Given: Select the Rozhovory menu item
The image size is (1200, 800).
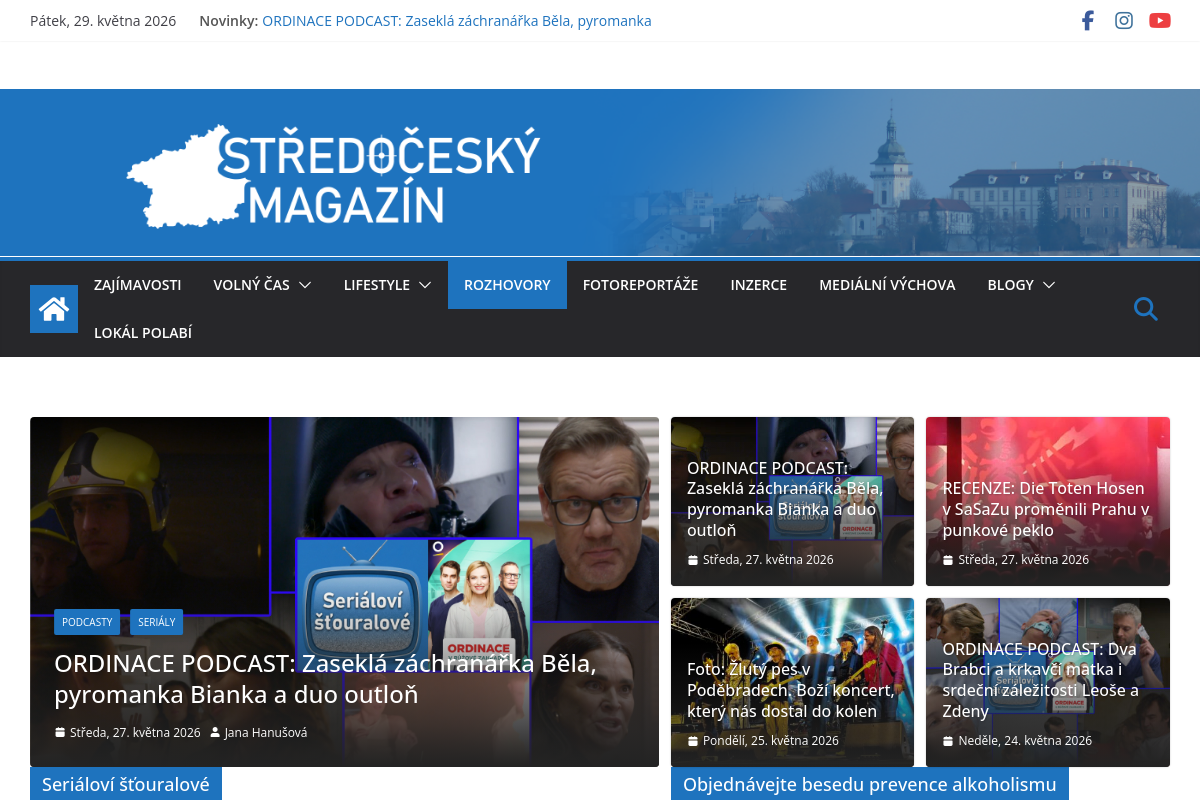Looking at the screenshot, I should (507, 285).
